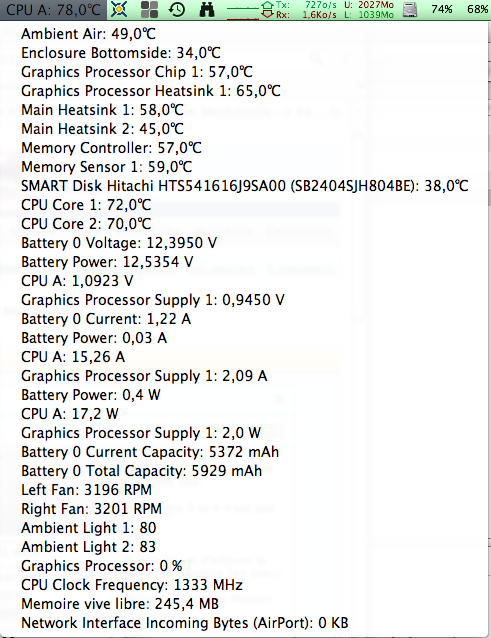Open the Time Machine clock icon
Viewport: 491px width, 638px height.
tap(177, 9)
